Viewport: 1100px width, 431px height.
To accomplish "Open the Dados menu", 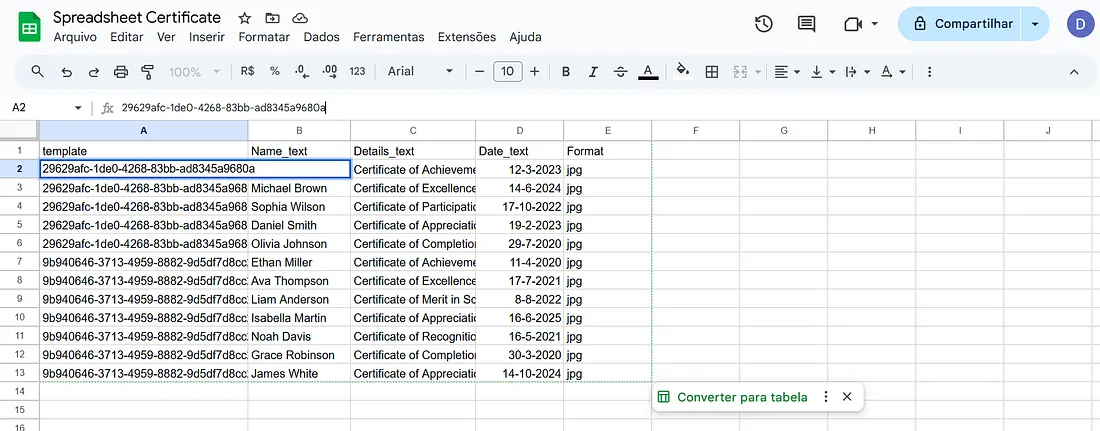I will (x=321, y=37).
